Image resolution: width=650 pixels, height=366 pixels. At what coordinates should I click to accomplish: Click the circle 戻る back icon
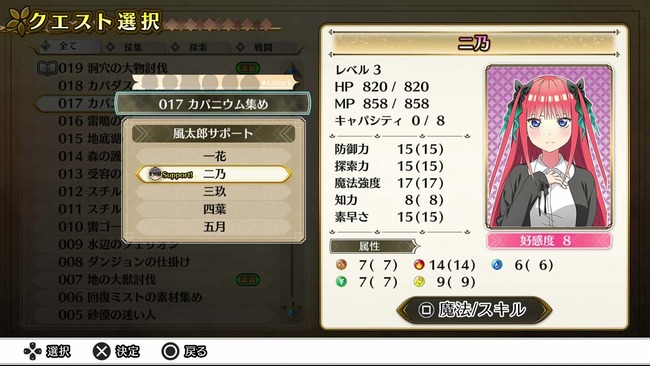click(170, 351)
